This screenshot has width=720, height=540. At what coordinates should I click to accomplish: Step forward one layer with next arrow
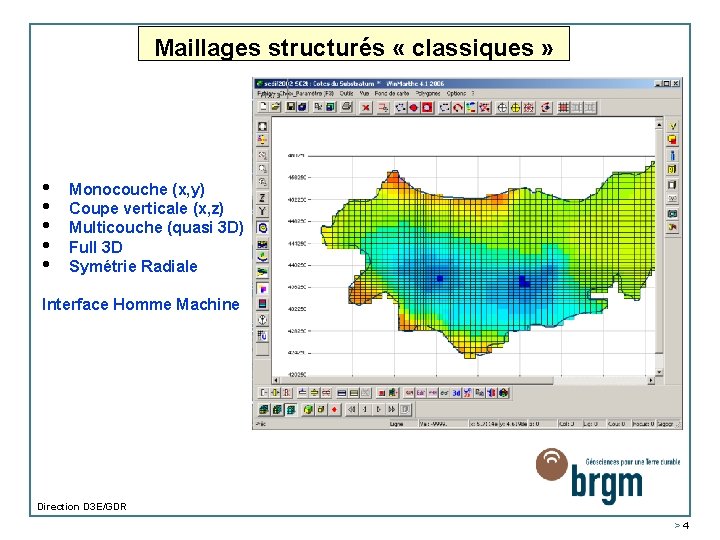pos(378,409)
